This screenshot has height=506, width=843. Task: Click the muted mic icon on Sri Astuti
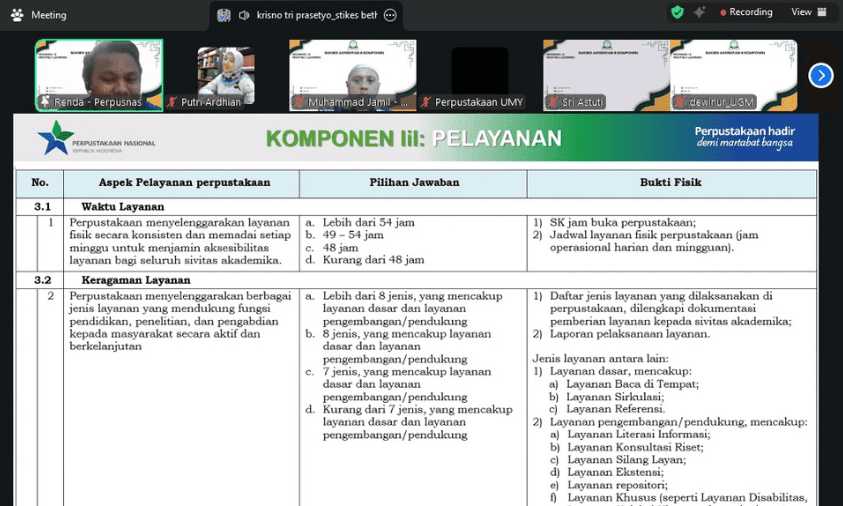(x=553, y=102)
